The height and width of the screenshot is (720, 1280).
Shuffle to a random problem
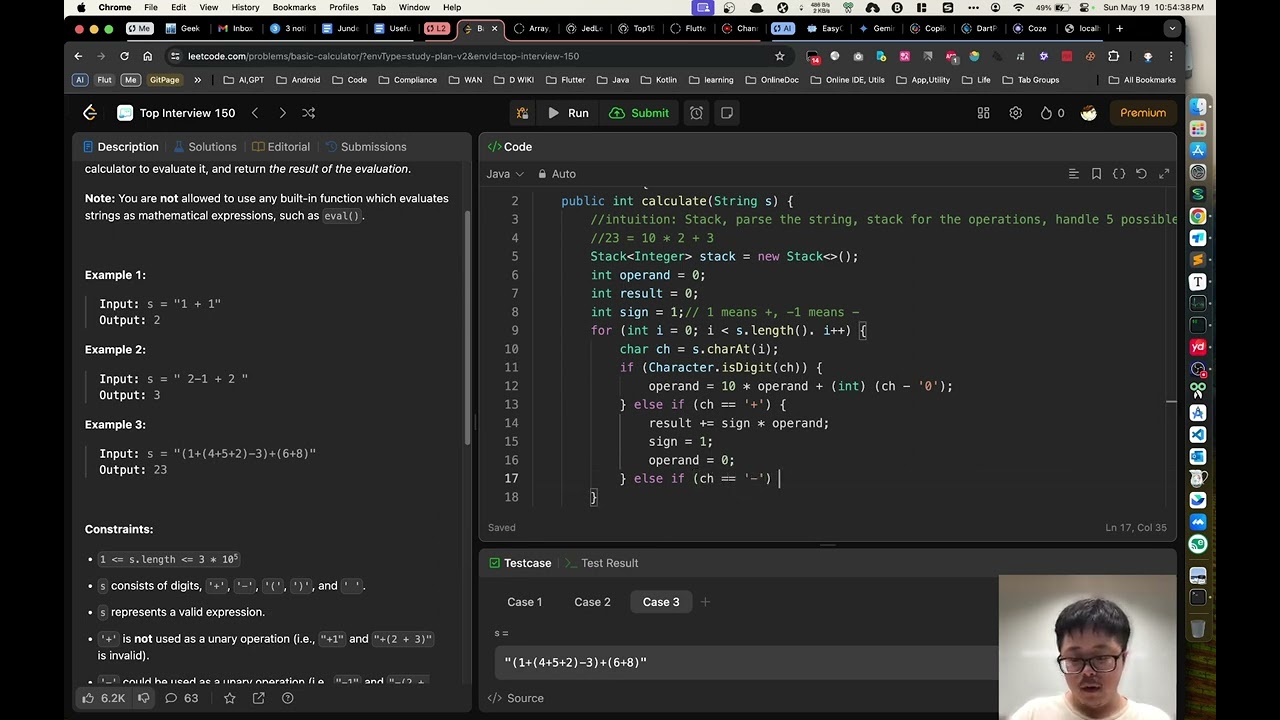coord(308,113)
